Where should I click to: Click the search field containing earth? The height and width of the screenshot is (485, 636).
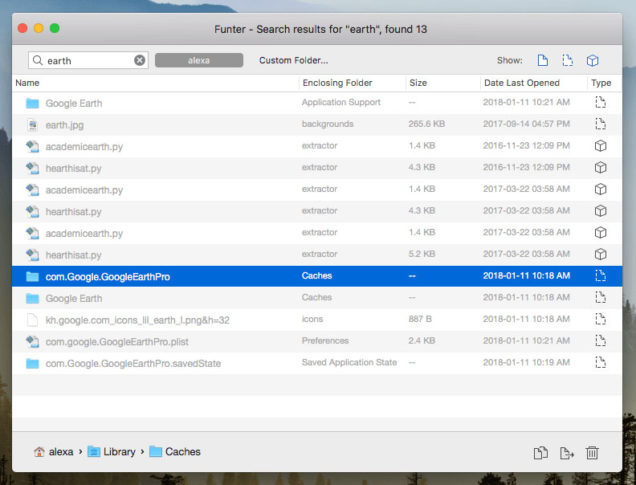88,60
